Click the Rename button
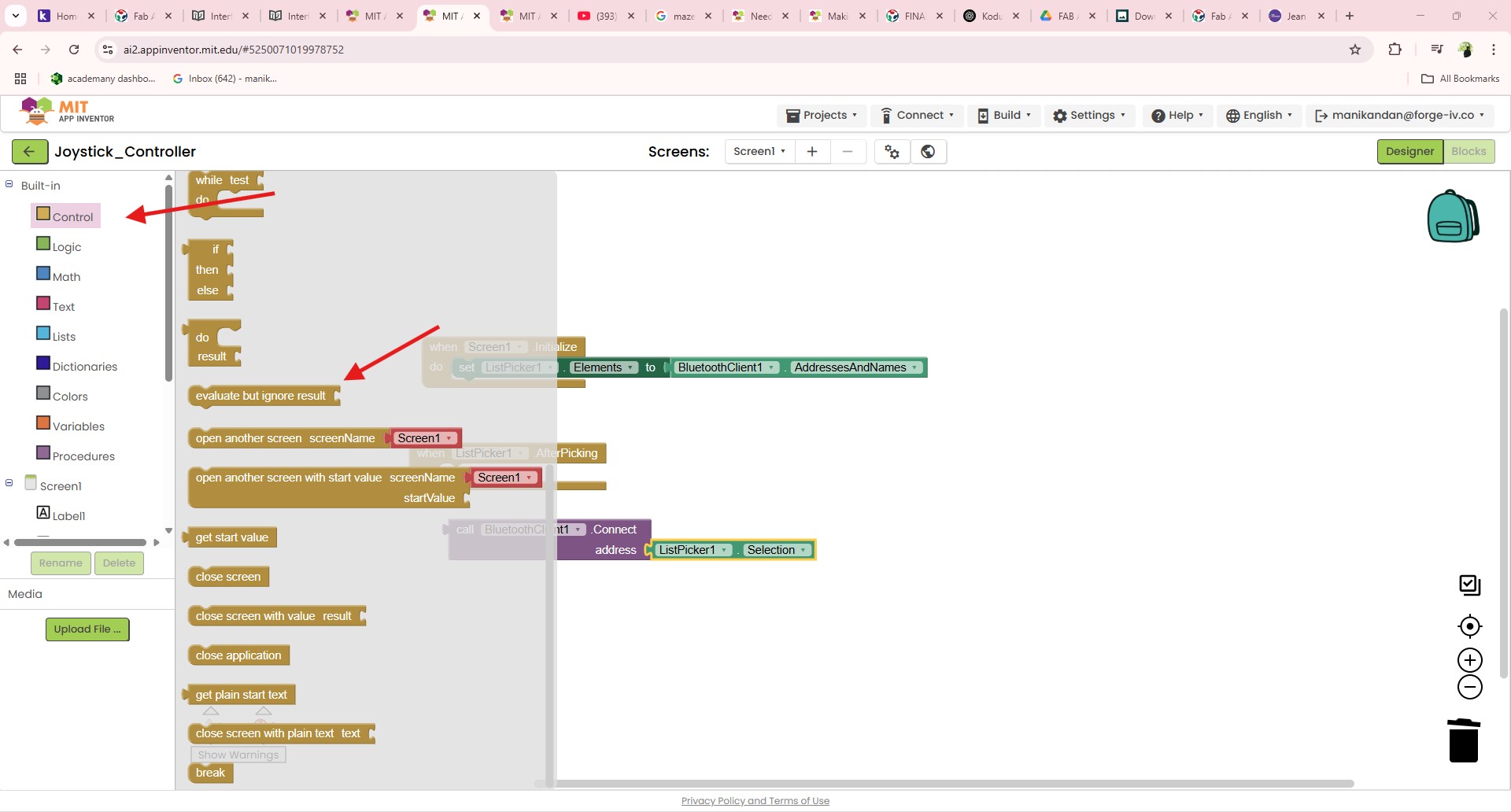 [61, 563]
